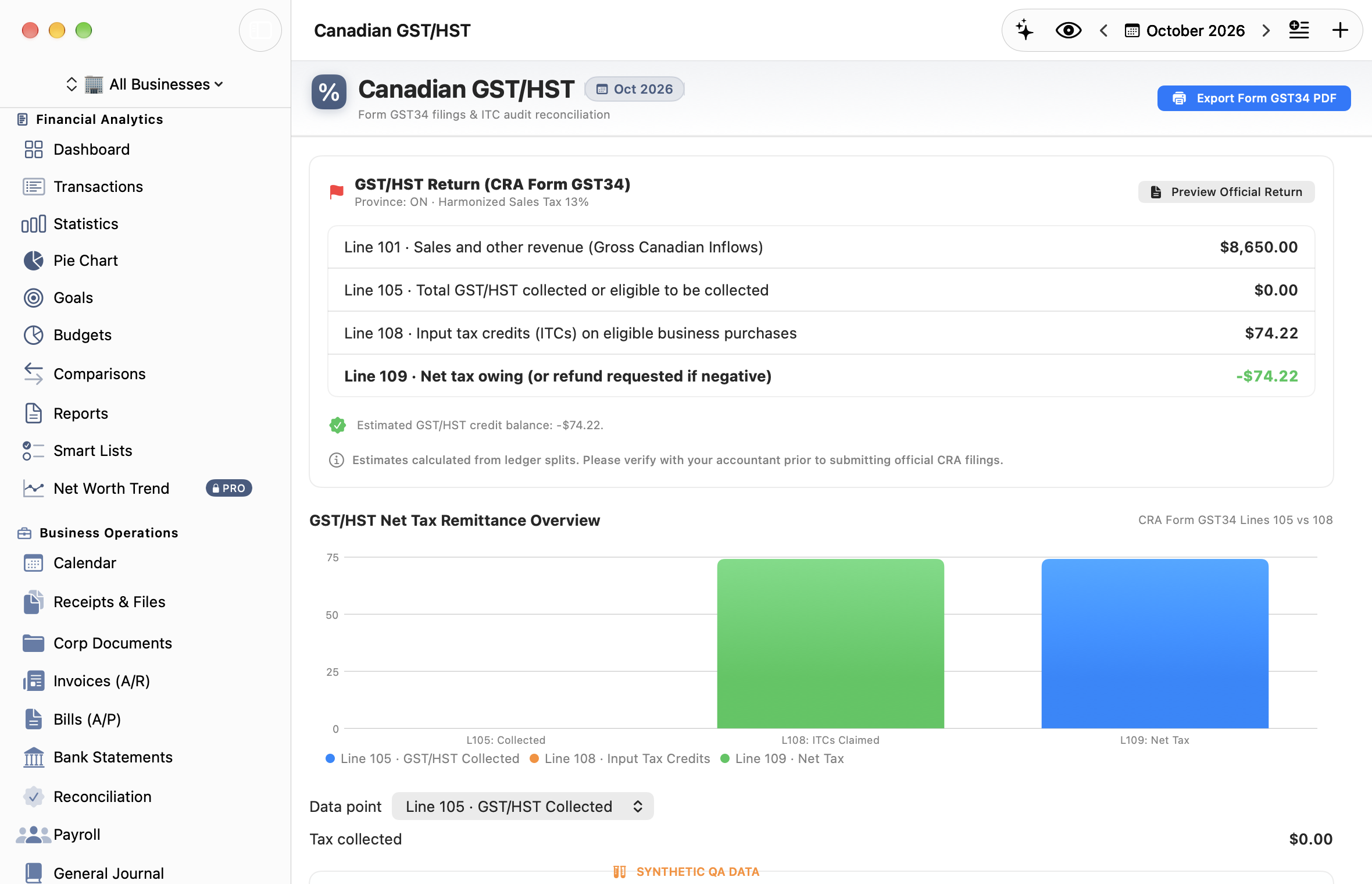
Task: Toggle the sidebar with the panel icon
Action: (x=260, y=30)
